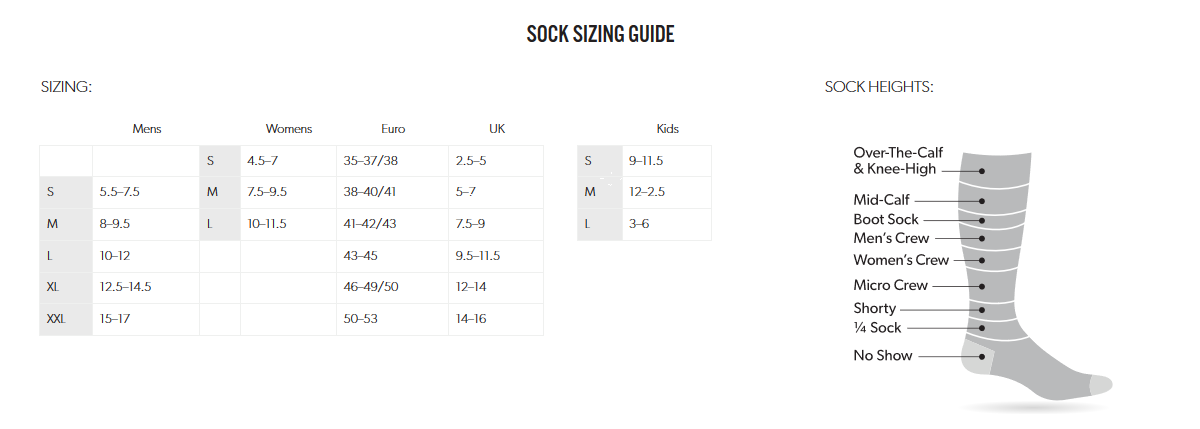The width and height of the screenshot is (1200, 429).
Task: Select the UK column header
Action: [497, 129]
